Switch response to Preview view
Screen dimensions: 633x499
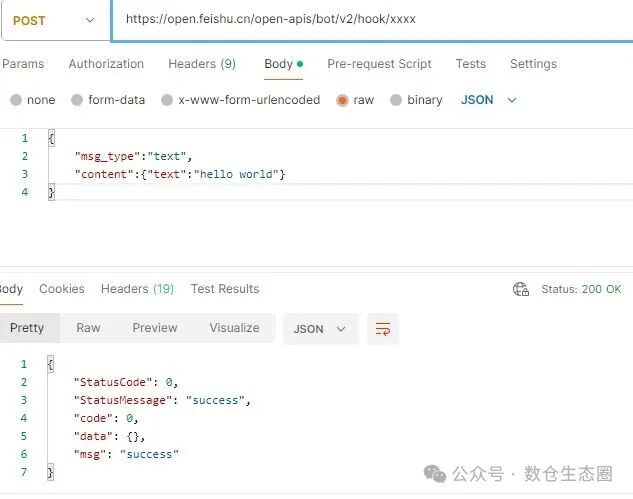click(155, 328)
